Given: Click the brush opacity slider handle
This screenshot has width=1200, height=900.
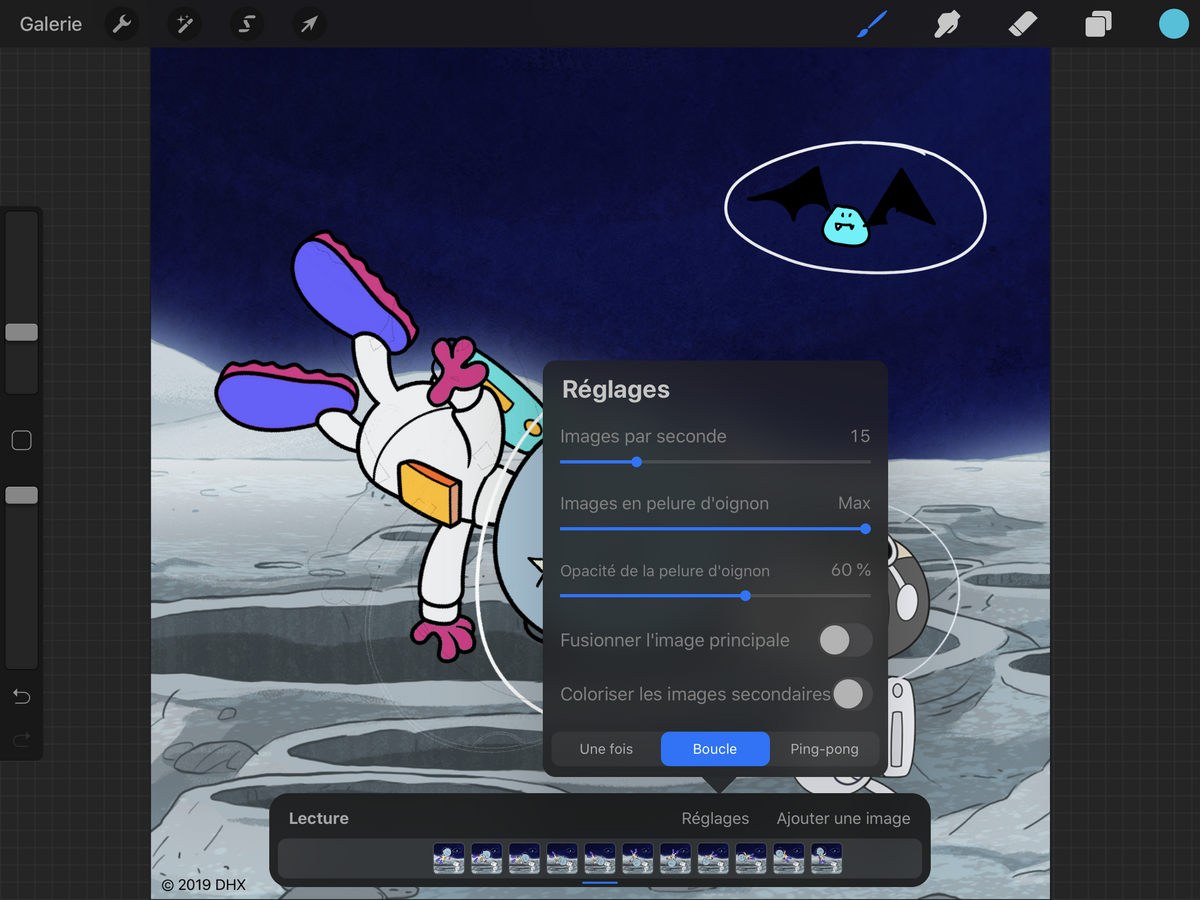Looking at the screenshot, I should click(x=21, y=495).
